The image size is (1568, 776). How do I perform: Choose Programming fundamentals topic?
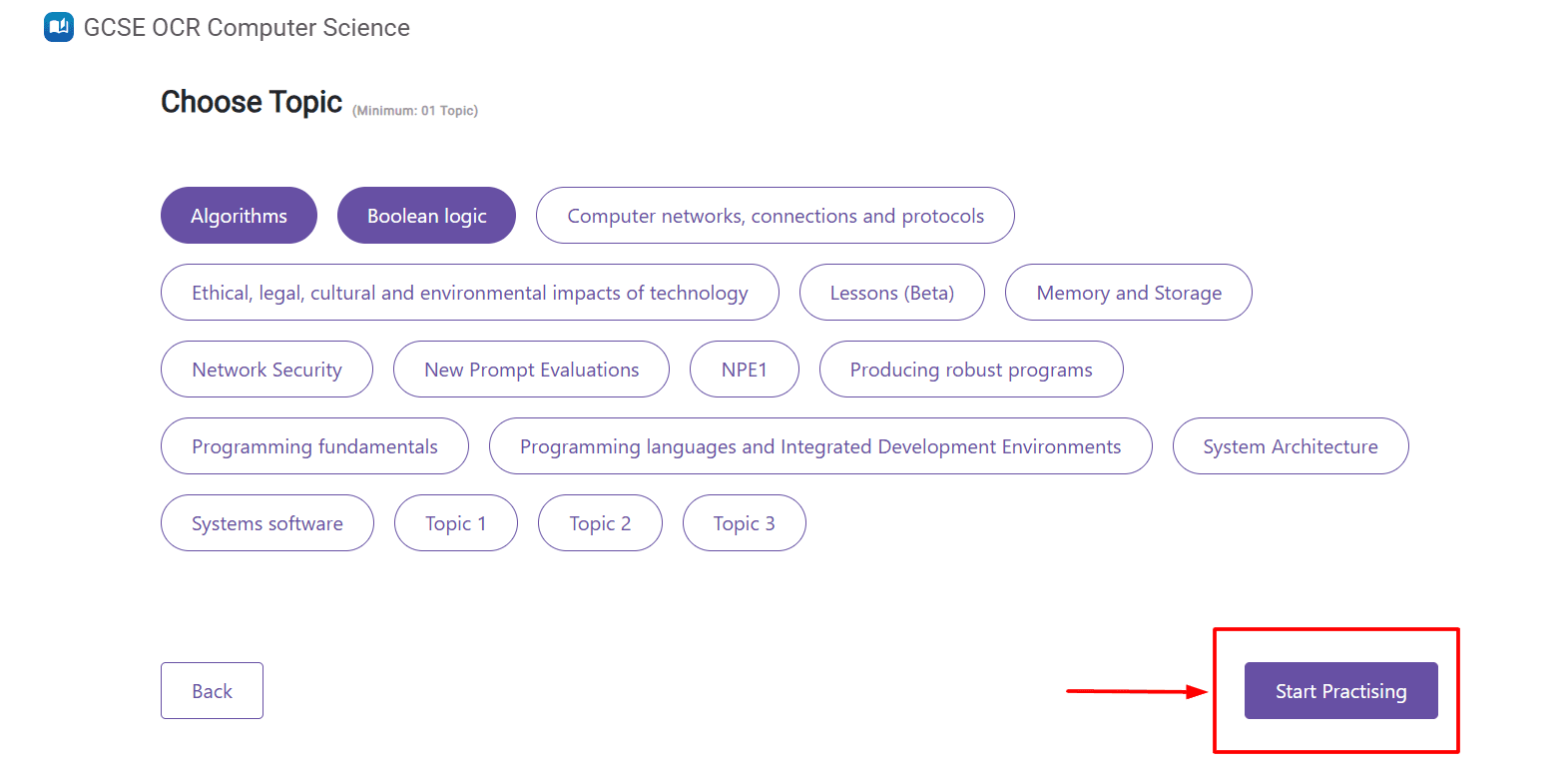tap(314, 446)
